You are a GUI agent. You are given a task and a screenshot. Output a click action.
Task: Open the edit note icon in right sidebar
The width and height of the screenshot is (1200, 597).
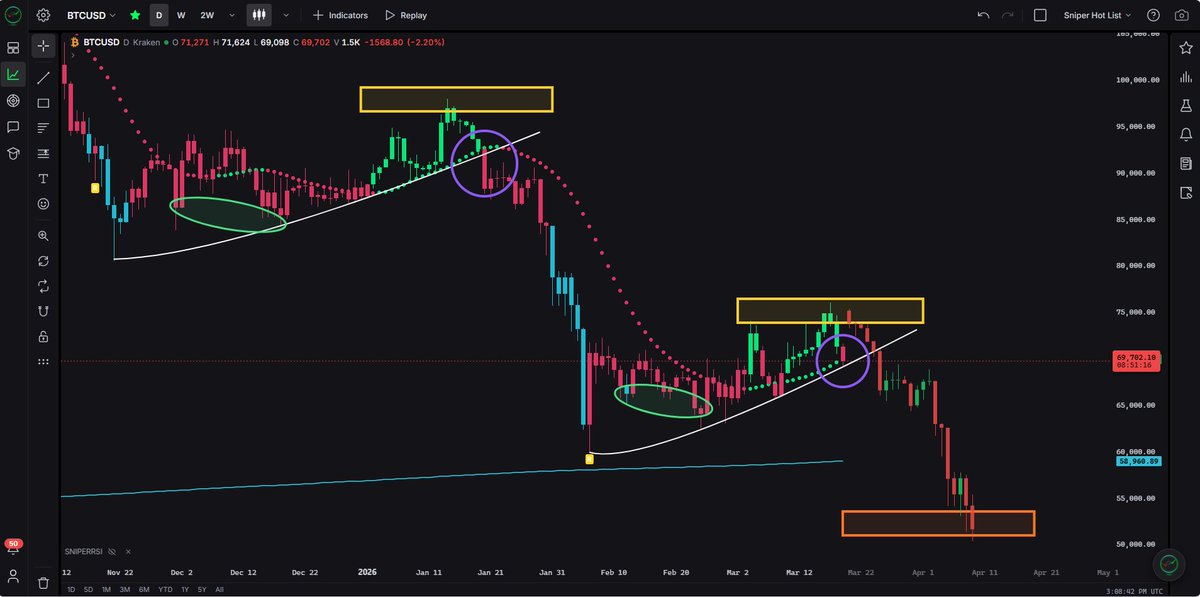pyautogui.click(x=1185, y=192)
